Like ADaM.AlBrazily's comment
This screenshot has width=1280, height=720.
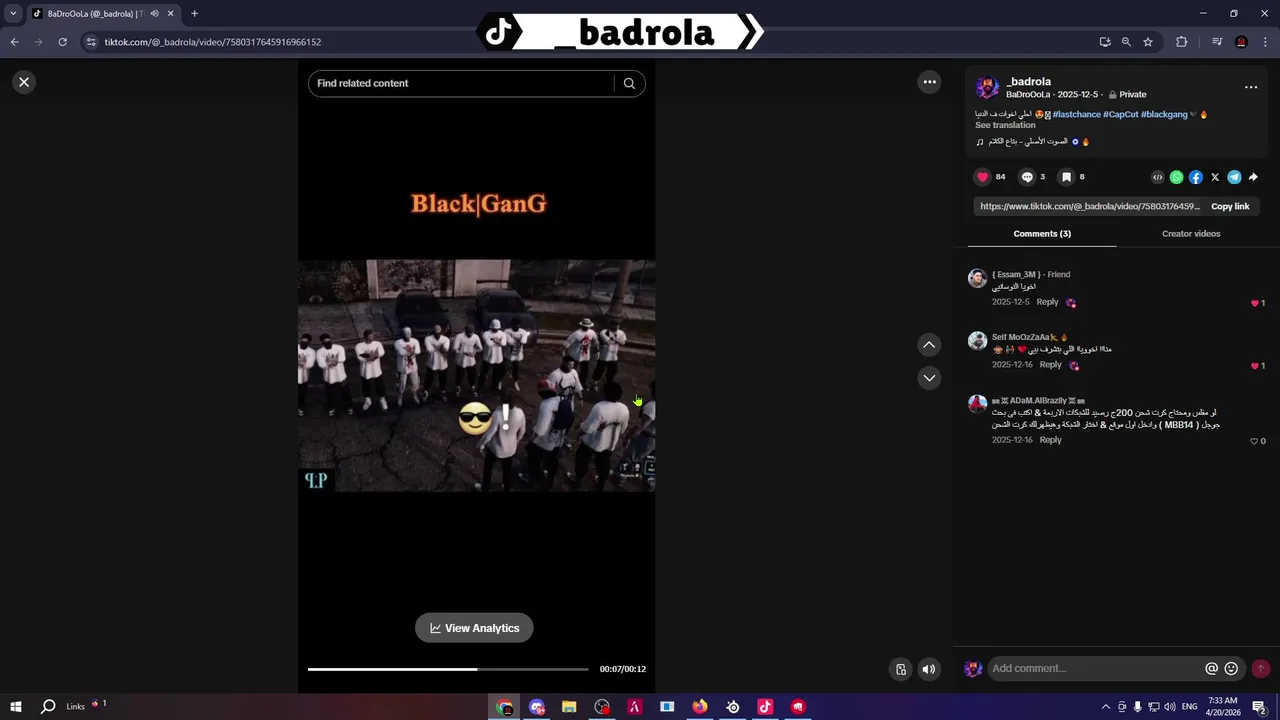[1255, 441]
